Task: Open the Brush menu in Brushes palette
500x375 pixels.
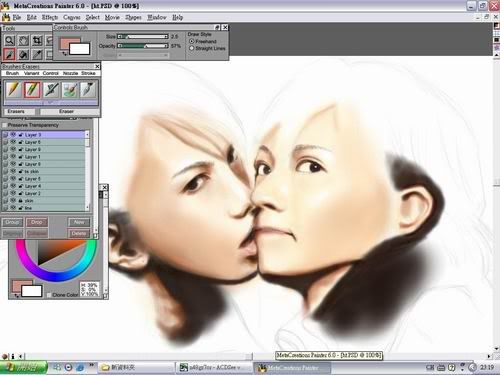Action: pos(12,73)
